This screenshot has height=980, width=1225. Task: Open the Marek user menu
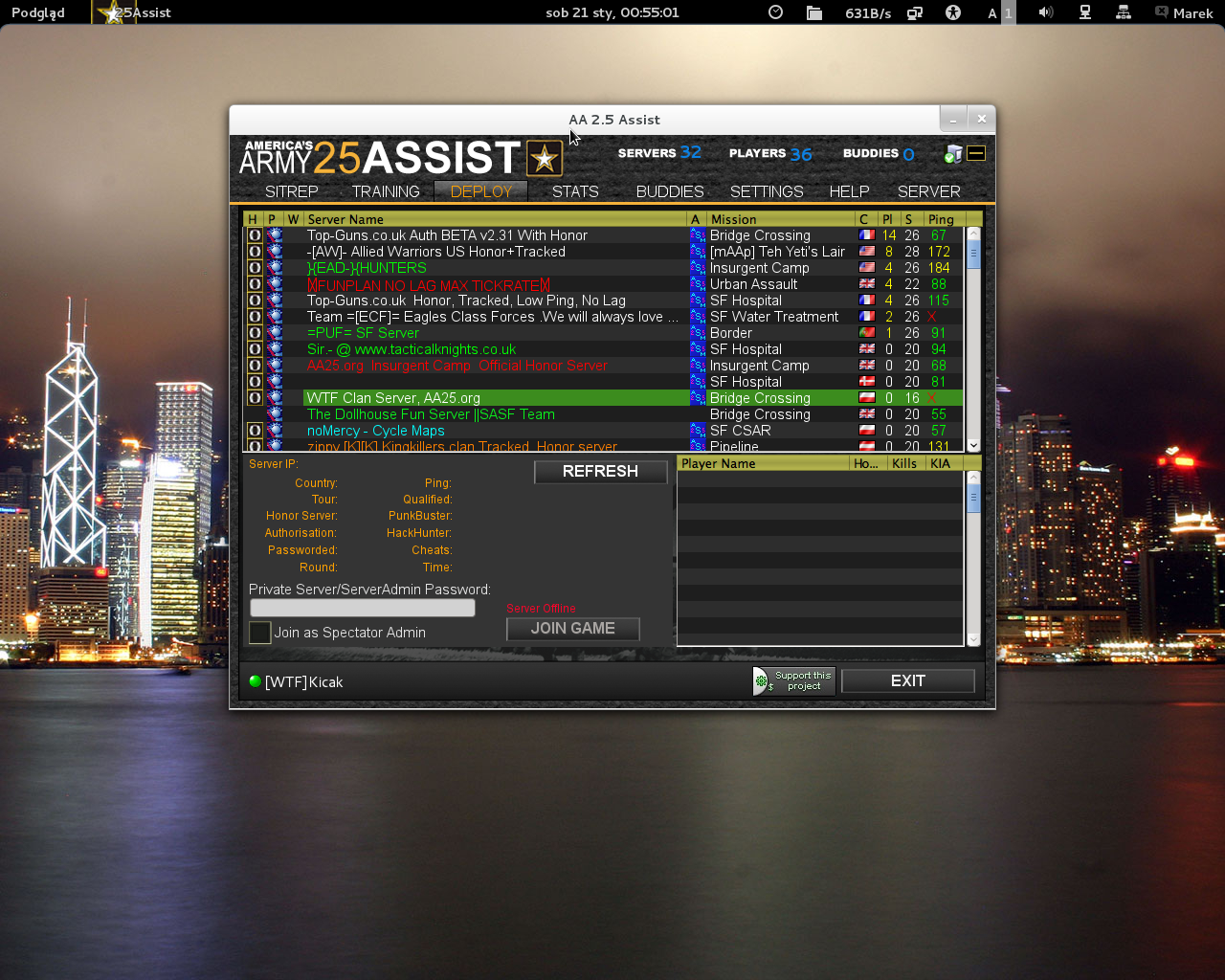pos(1184,12)
